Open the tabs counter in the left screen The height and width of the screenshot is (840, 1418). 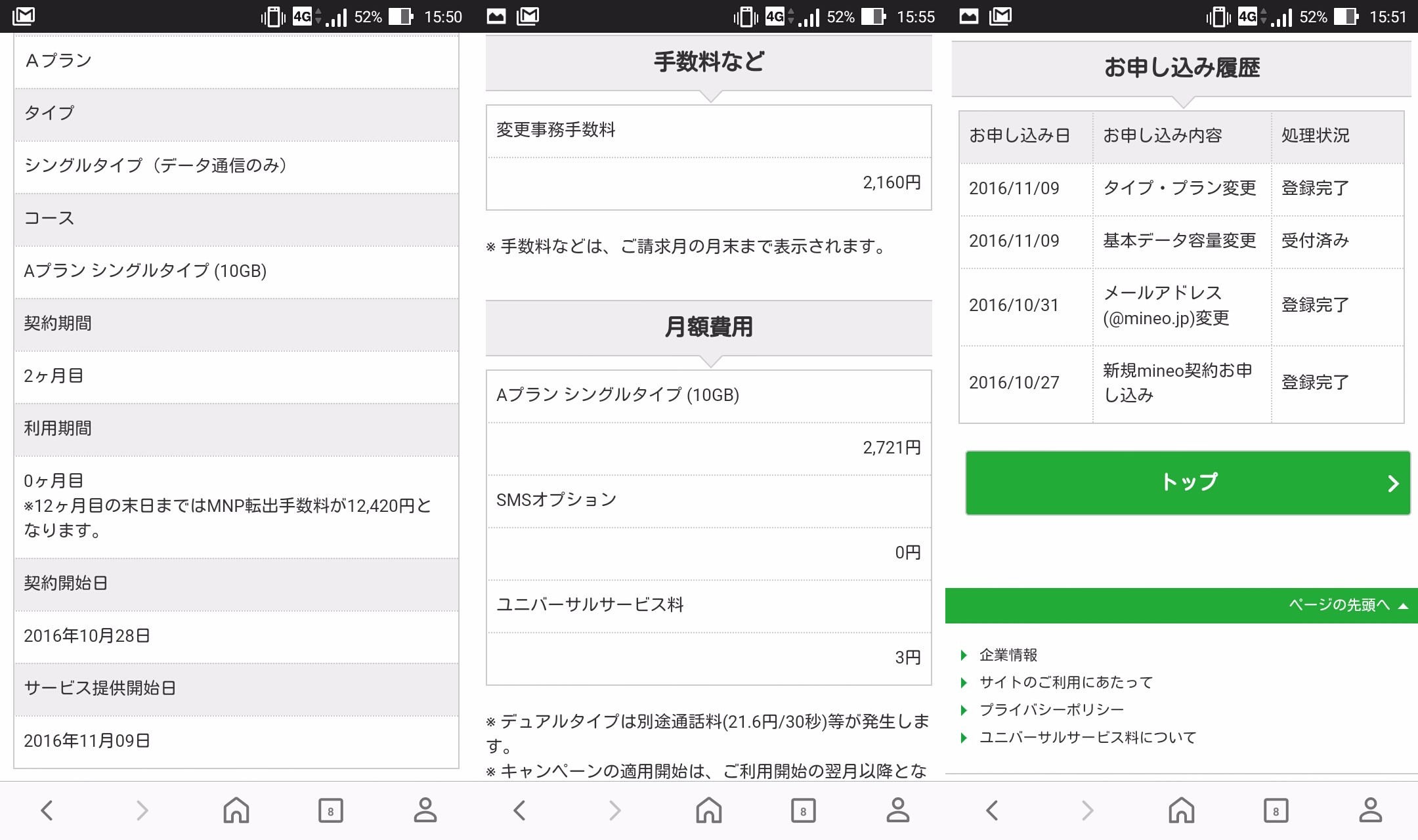coord(330,811)
